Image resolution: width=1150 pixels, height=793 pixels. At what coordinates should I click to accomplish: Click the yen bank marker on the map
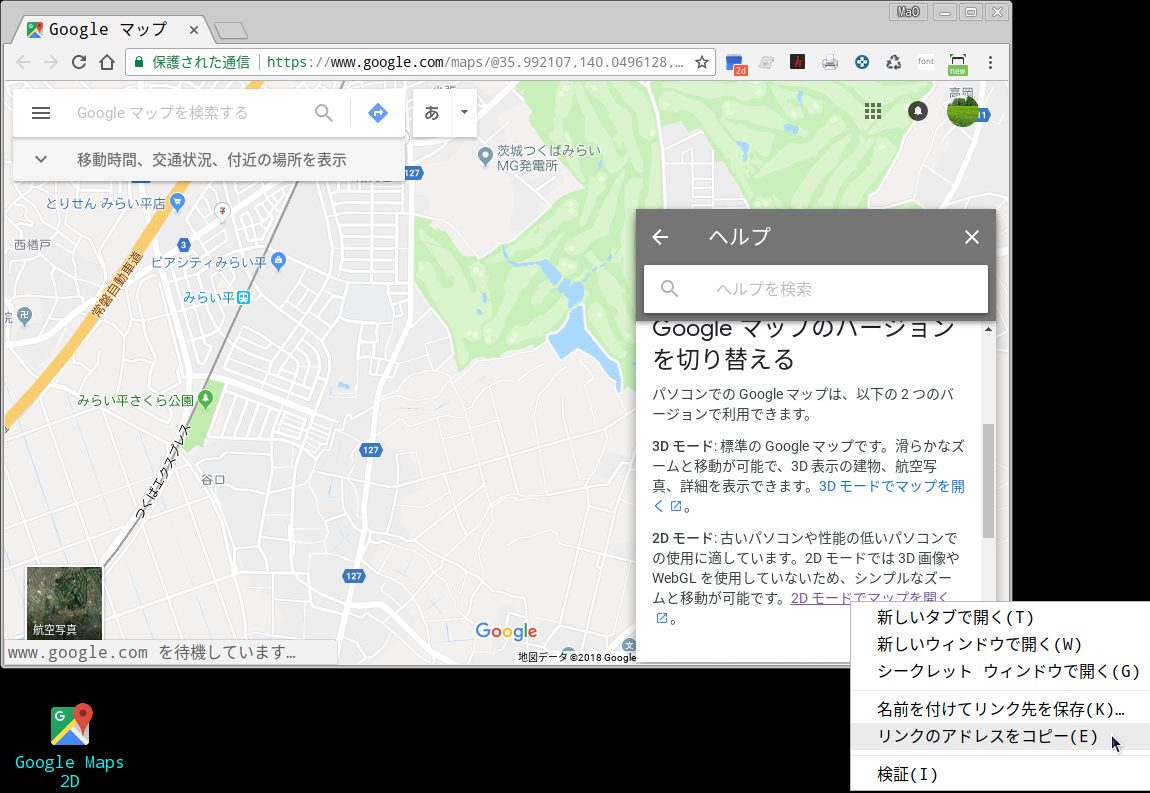(x=222, y=211)
